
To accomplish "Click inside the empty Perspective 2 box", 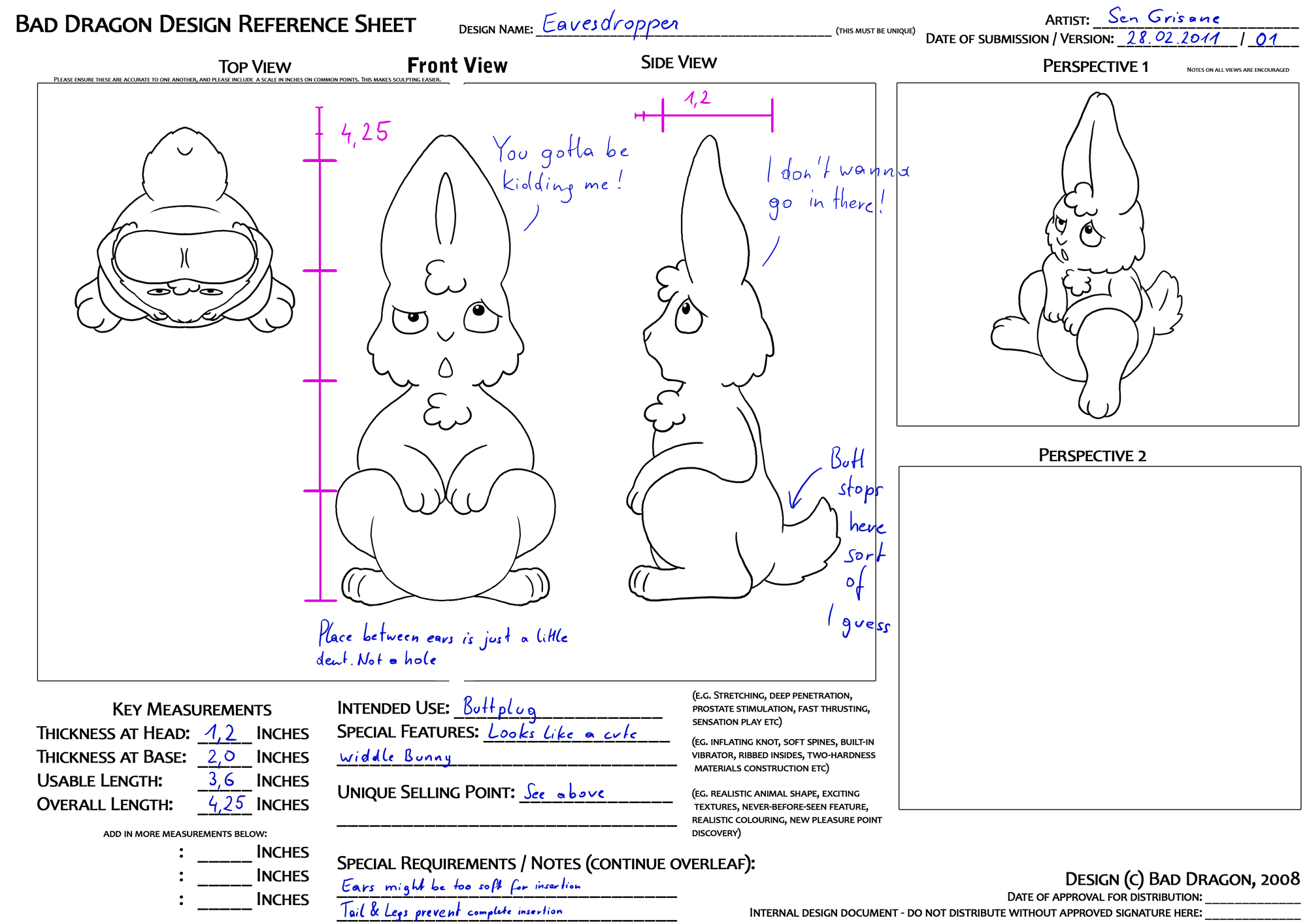I will click(1099, 638).
